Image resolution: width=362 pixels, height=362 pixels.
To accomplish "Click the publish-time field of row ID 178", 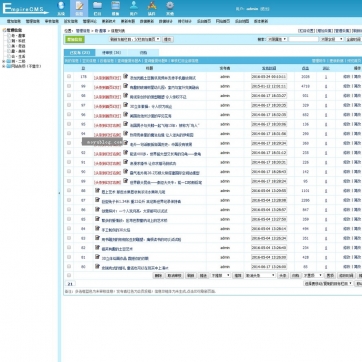I will pyautogui.click(x=269, y=77).
